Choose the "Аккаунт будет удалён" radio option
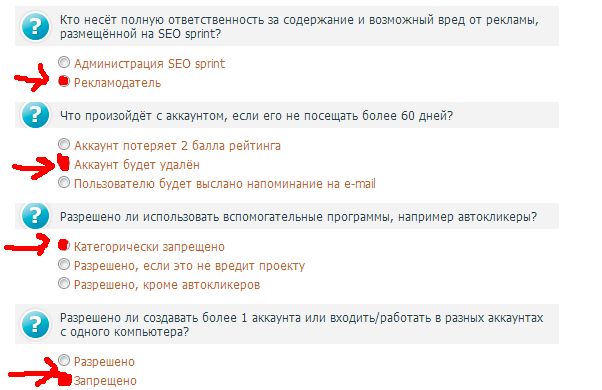602x390 pixels. tap(64, 163)
